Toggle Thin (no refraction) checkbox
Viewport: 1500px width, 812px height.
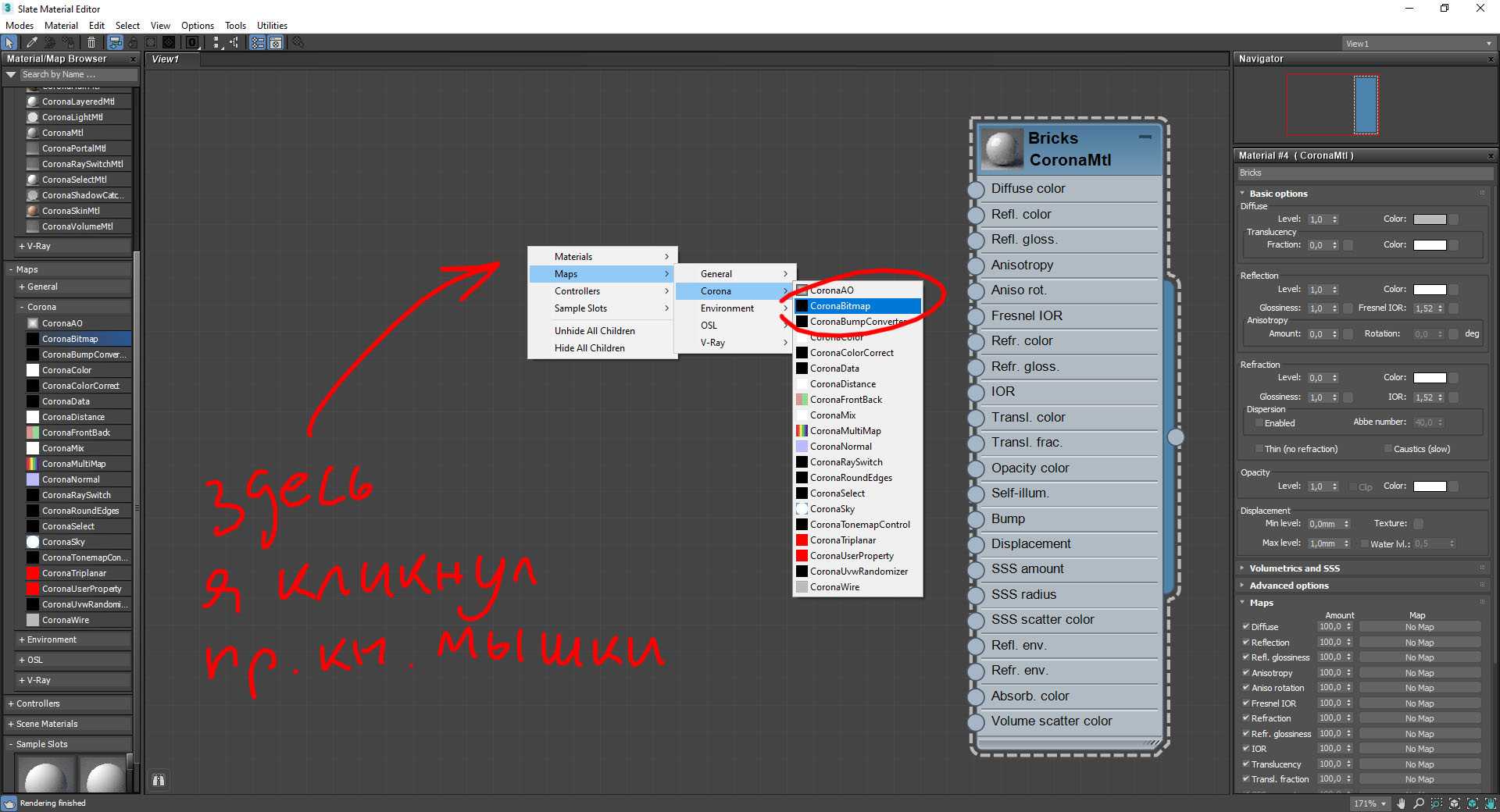(1259, 449)
